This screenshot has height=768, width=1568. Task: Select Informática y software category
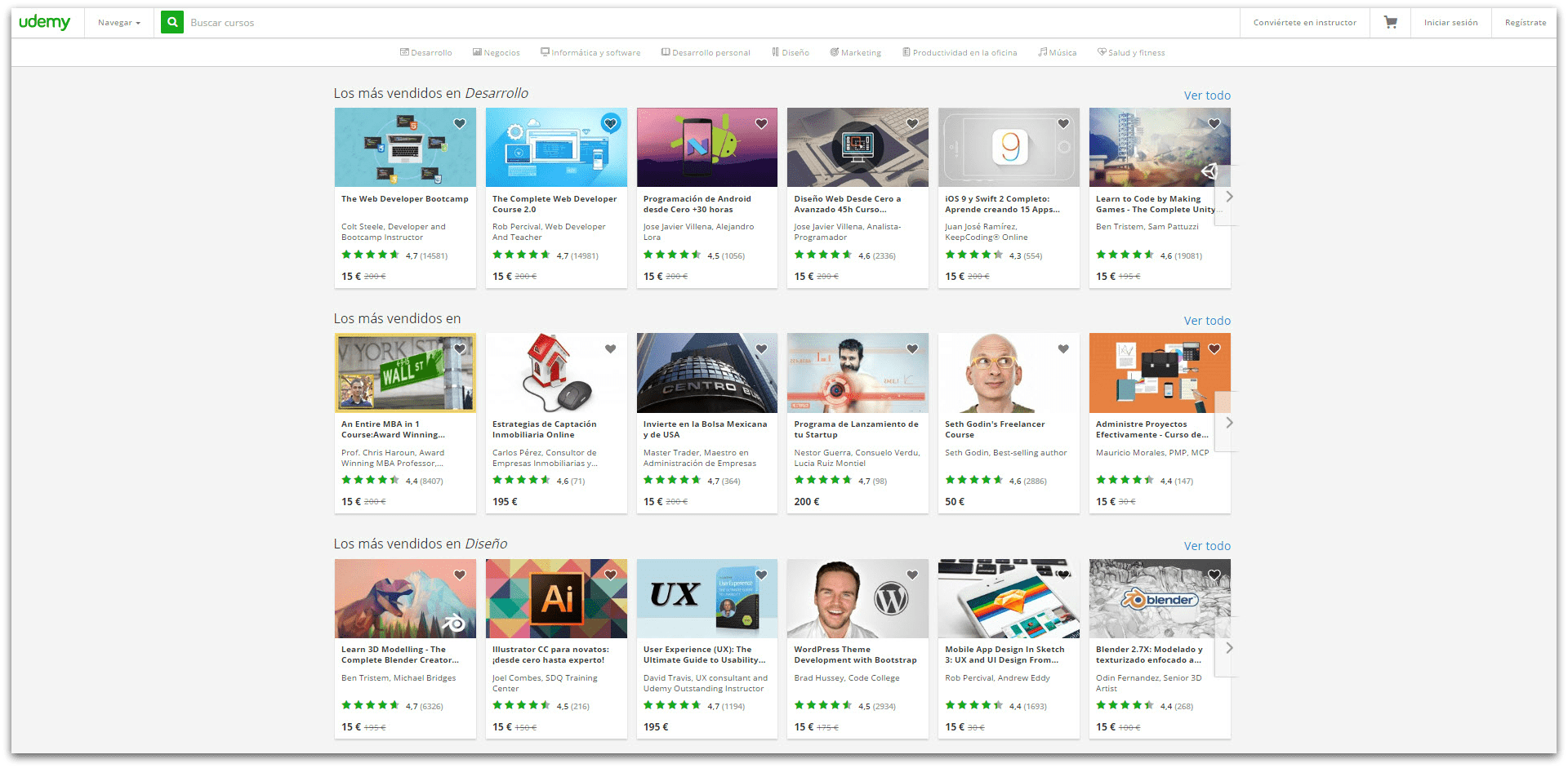coord(590,52)
